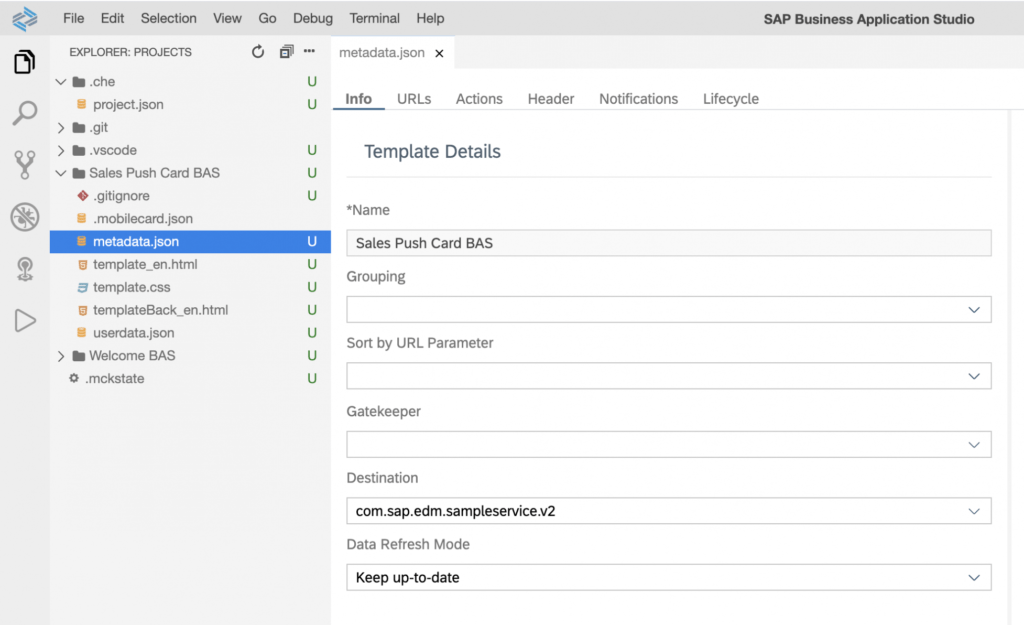Image resolution: width=1024 pixels, height=625 pixels.
Task: Open the Explorer more actions ellipsis
Action: coord(310,52)
